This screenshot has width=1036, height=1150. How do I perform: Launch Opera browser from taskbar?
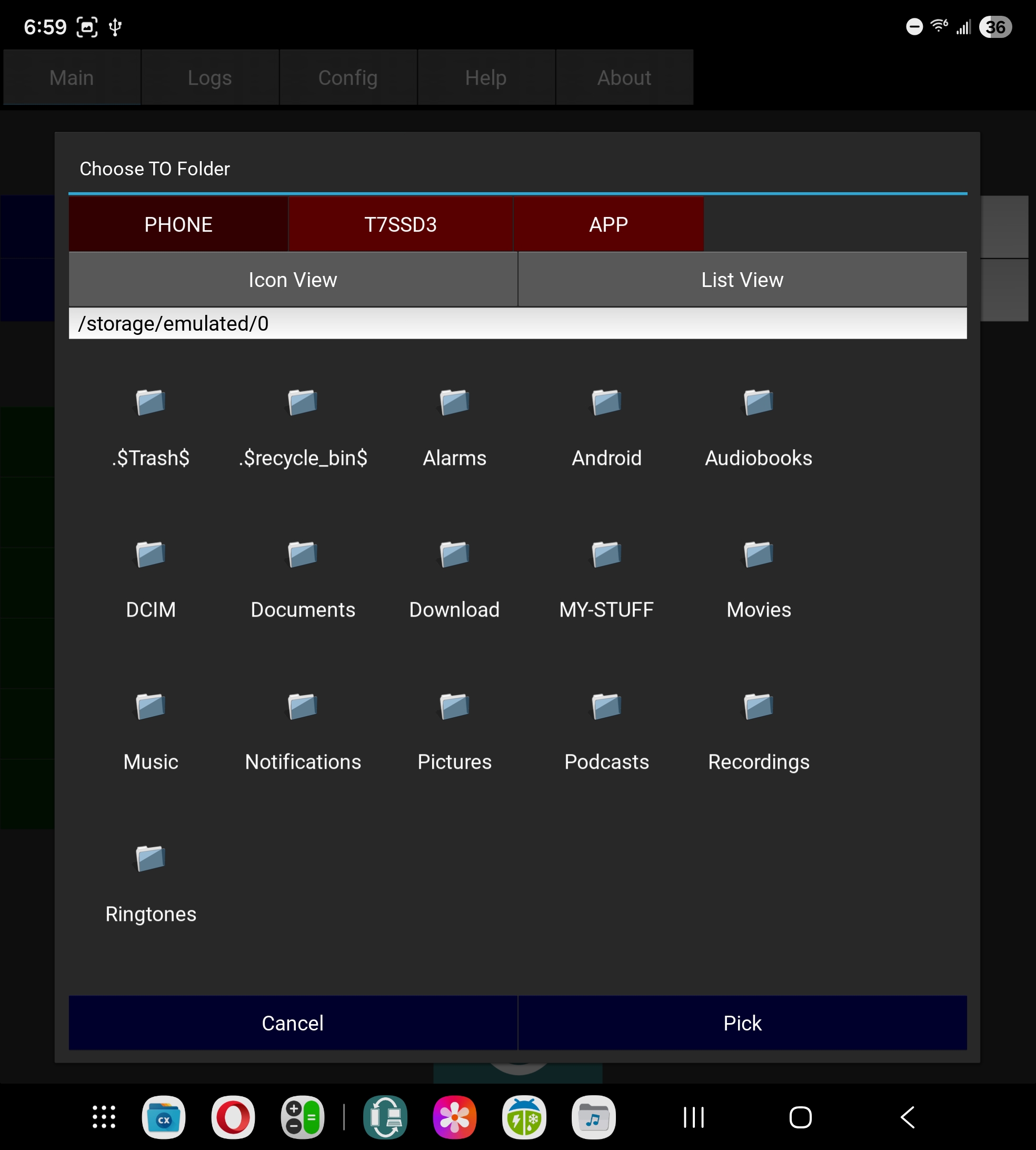pos(233,1117)
